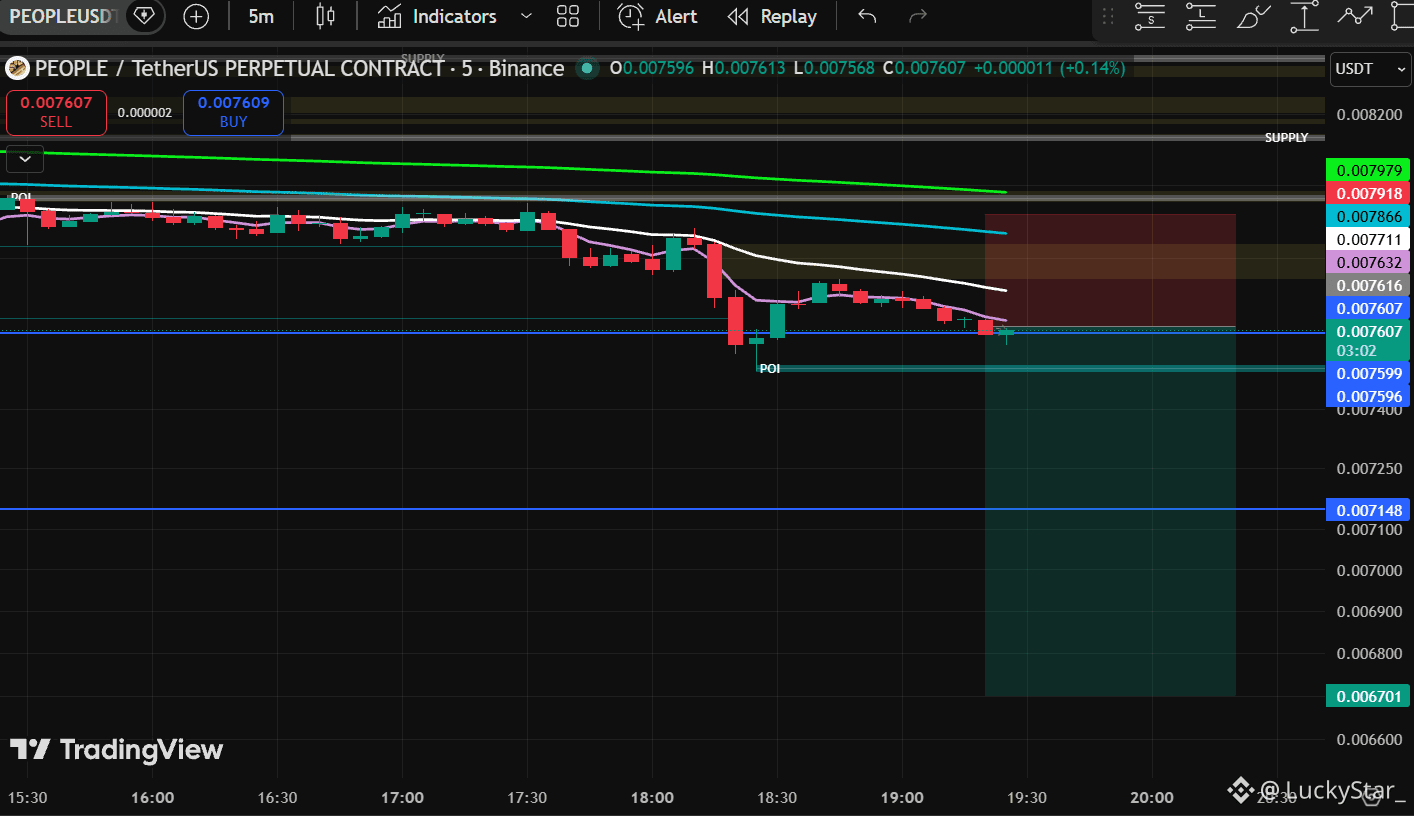
Task: Select the Long Position drawing tool
Action: [x=1201, y=16]
